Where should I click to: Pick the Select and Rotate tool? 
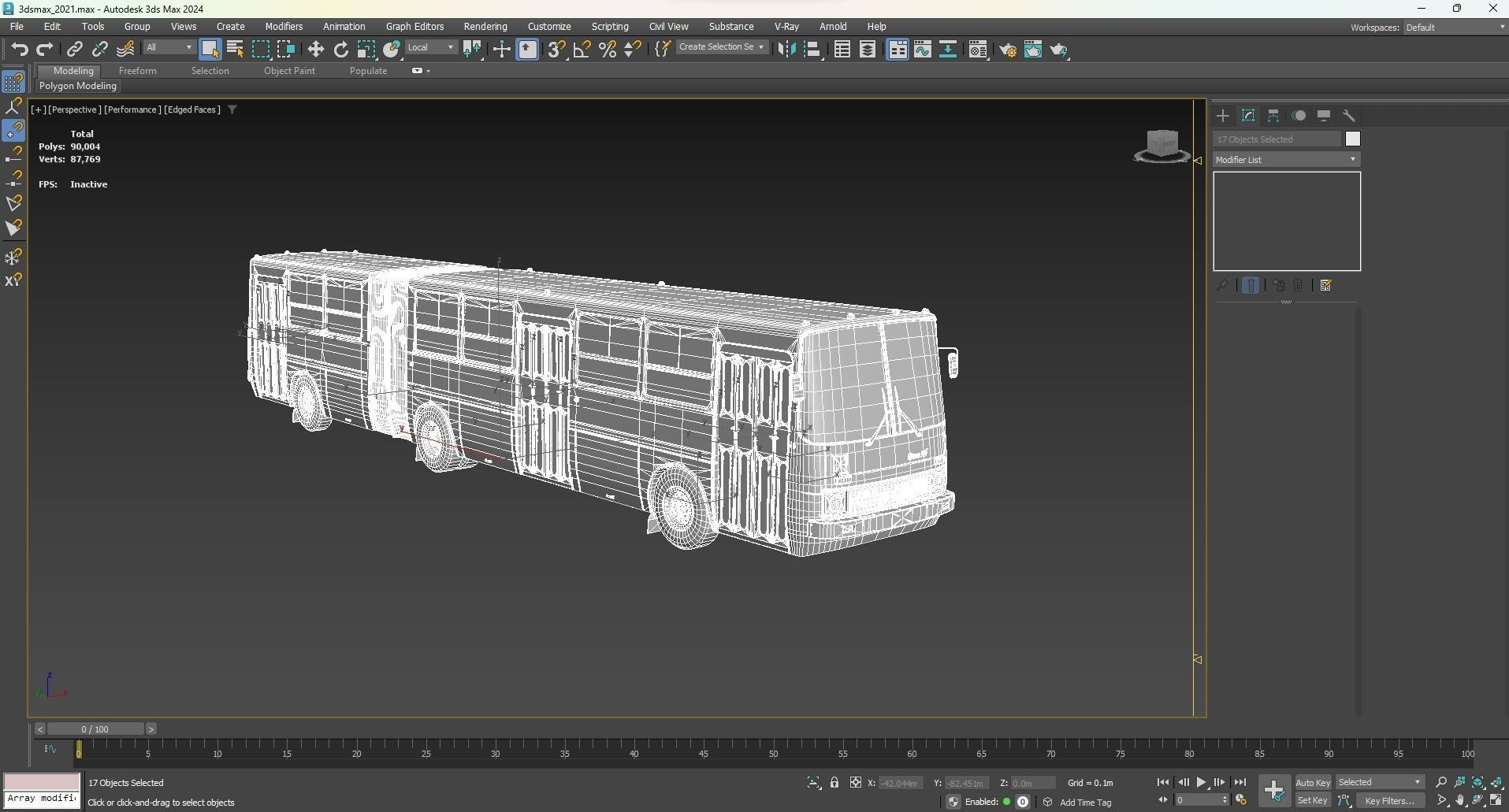pos(340,49)
